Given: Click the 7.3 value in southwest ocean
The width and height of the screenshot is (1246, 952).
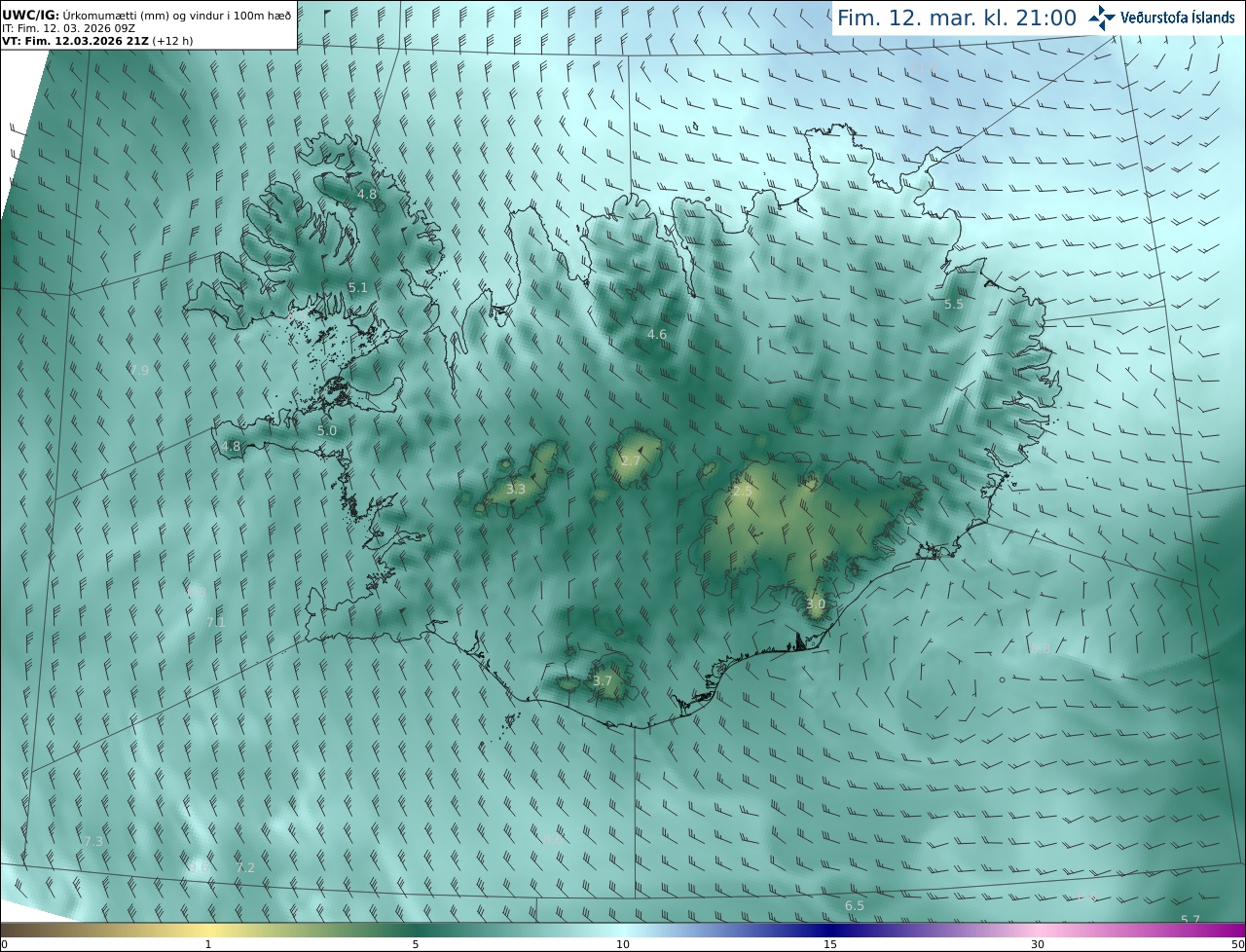Looking at the screenshot, I should coord(93,841).
